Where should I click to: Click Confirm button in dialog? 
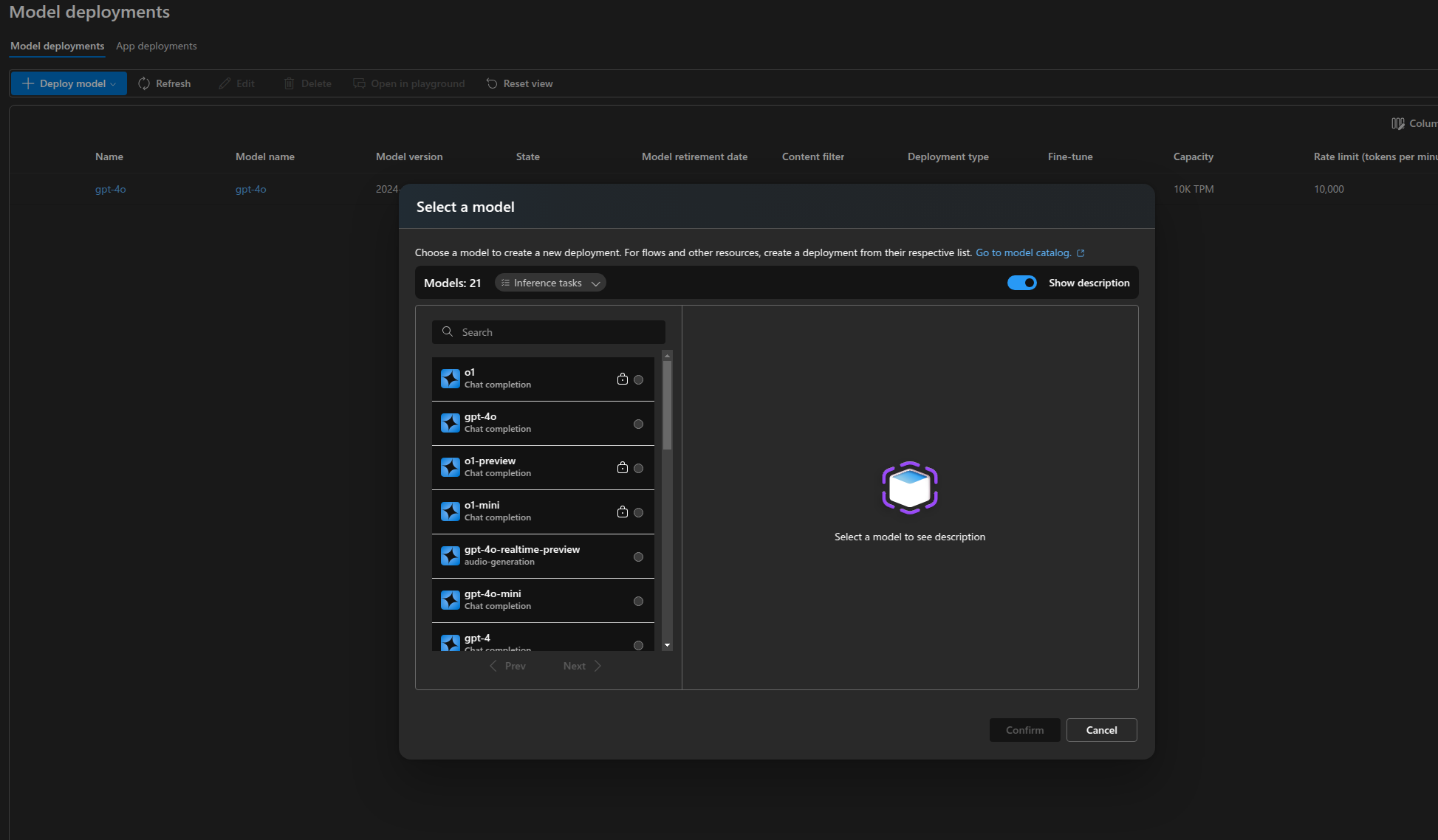tap(1025, 730)
